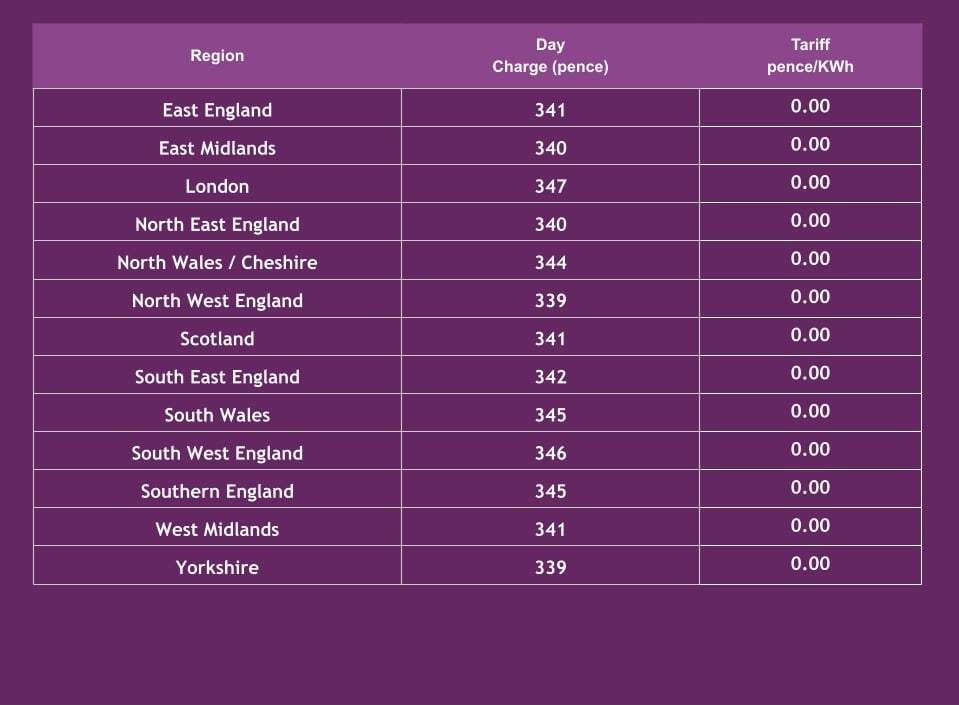The width and height of the screenshot is (959, 705).
Task: Click the Tariff pence/KWh column header
Action: coord(810,56)
